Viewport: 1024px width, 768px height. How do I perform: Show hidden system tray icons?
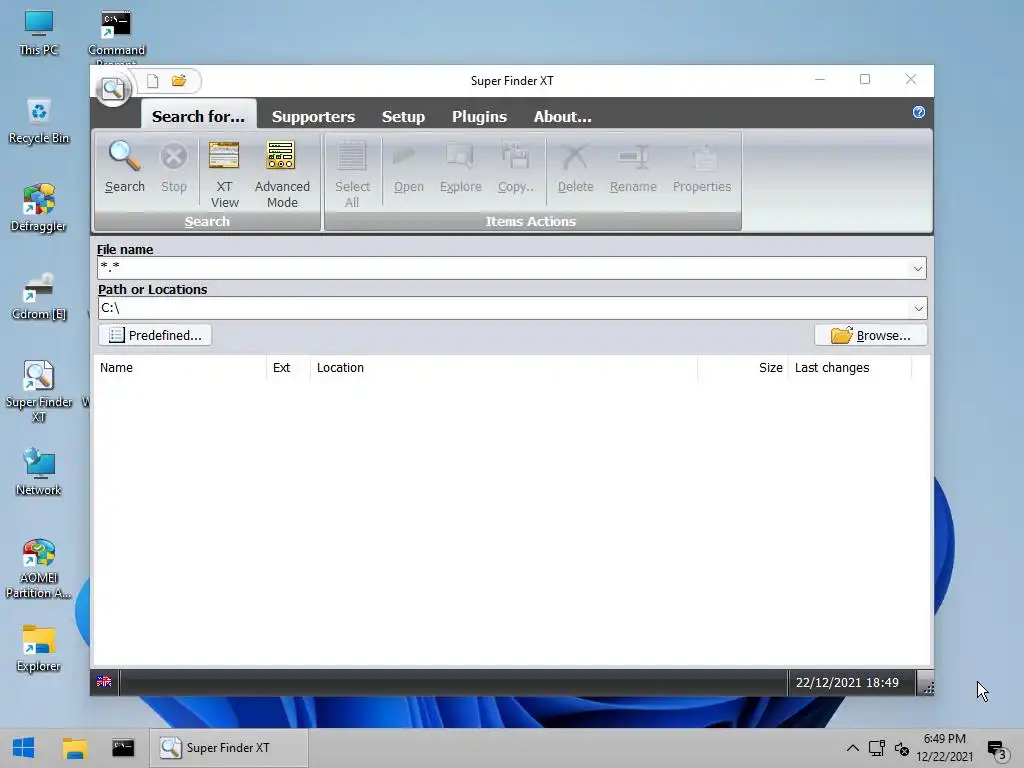(852, 748)
